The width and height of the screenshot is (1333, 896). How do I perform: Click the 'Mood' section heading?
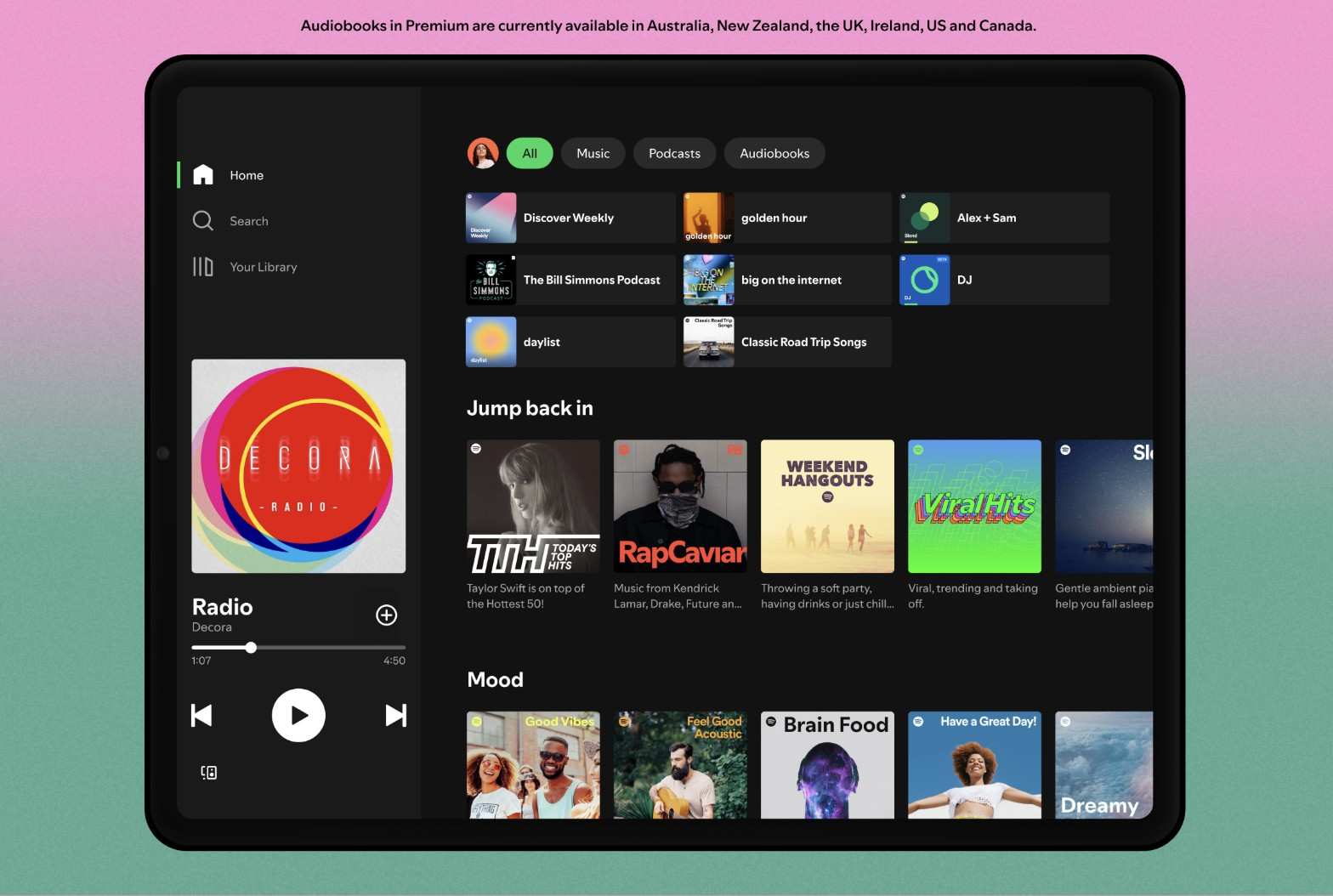pos(495,679)
